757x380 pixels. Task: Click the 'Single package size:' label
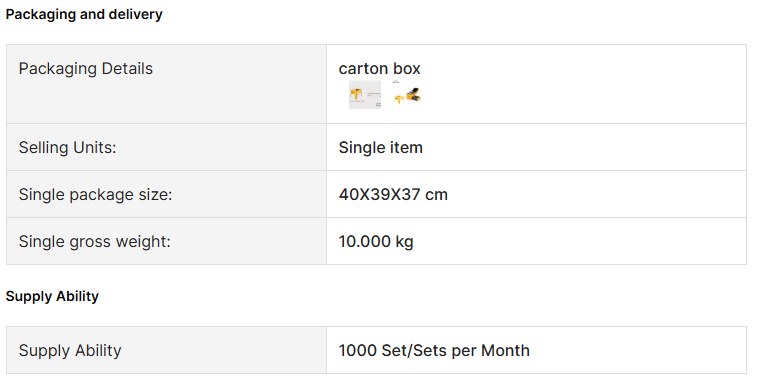pos(96,194)
